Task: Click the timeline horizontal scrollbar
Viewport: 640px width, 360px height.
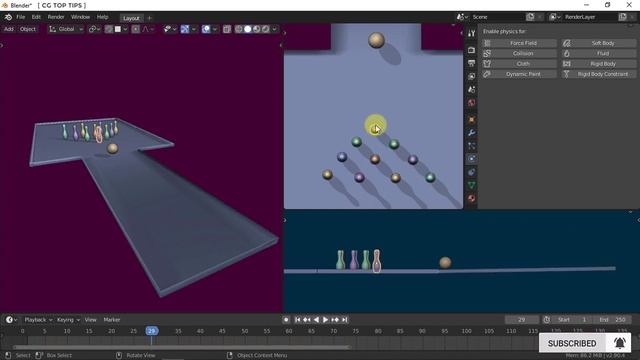Action: click(x=182, y=347)
